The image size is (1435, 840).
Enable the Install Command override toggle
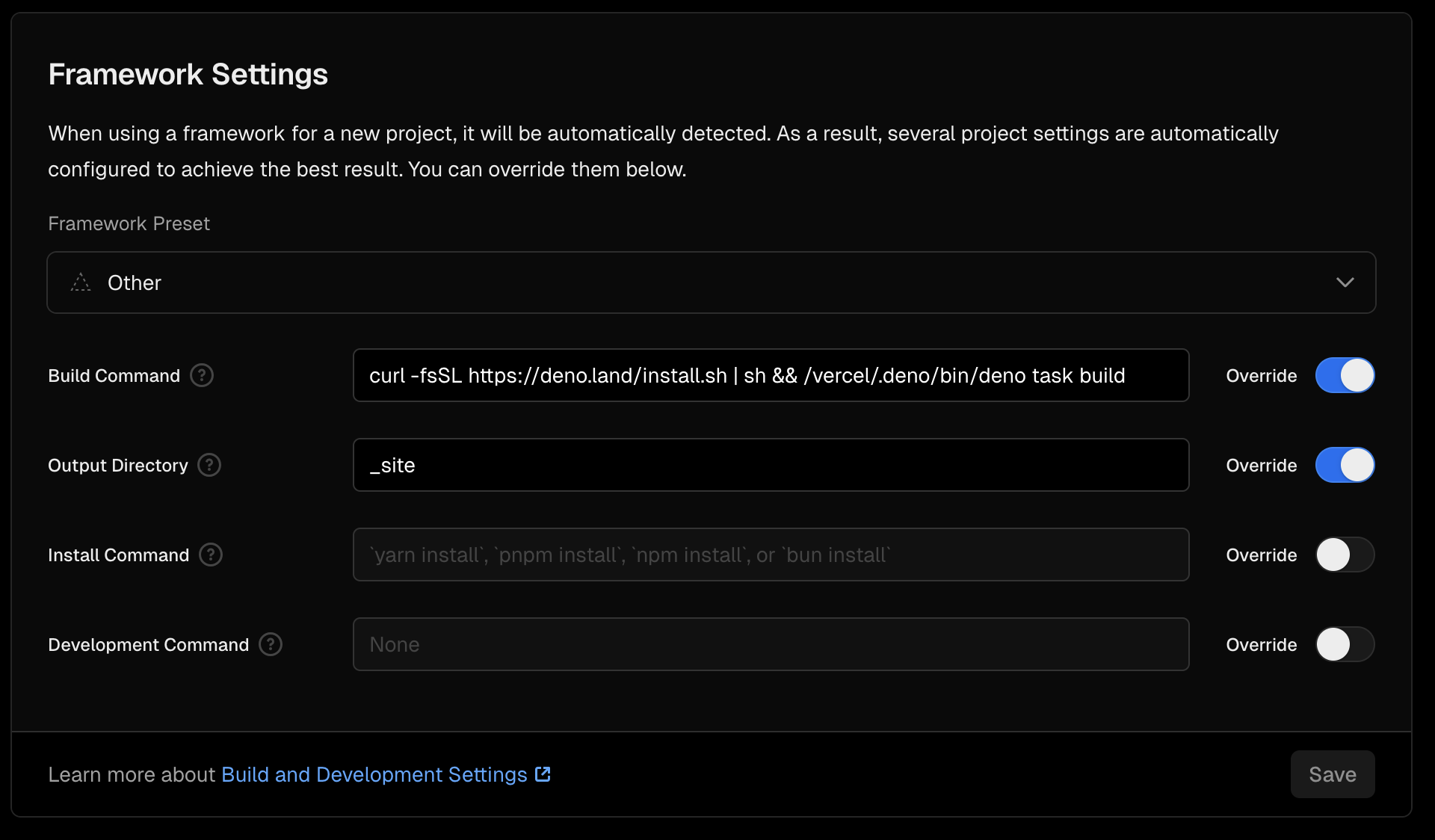point(1345,555)
